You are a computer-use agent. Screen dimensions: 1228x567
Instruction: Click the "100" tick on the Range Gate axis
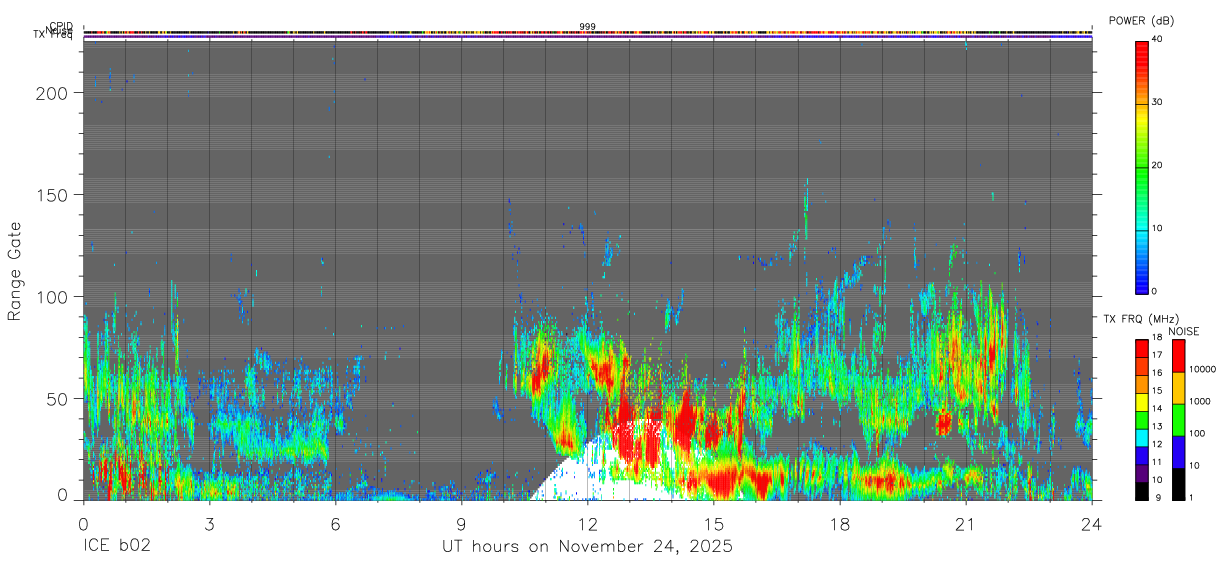click(53, 297)
